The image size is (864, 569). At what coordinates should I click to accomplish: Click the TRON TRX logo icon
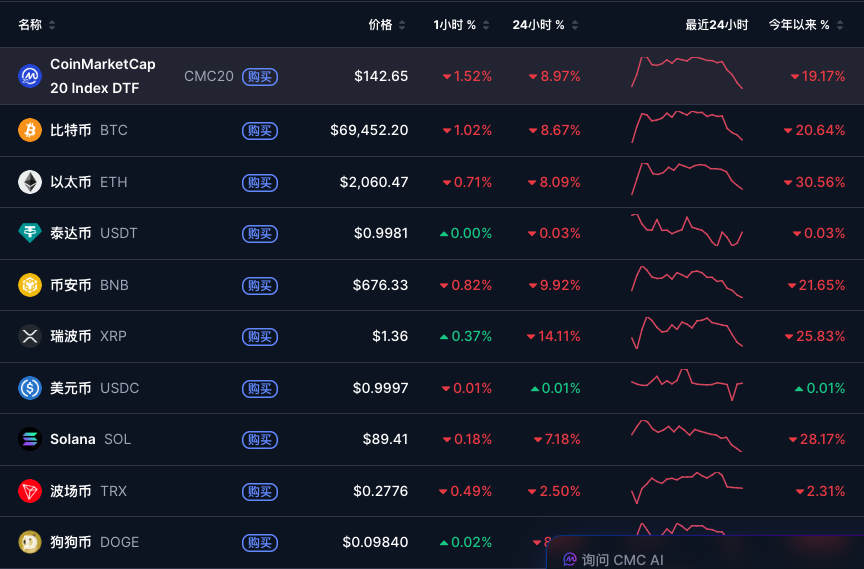(30, 491)
